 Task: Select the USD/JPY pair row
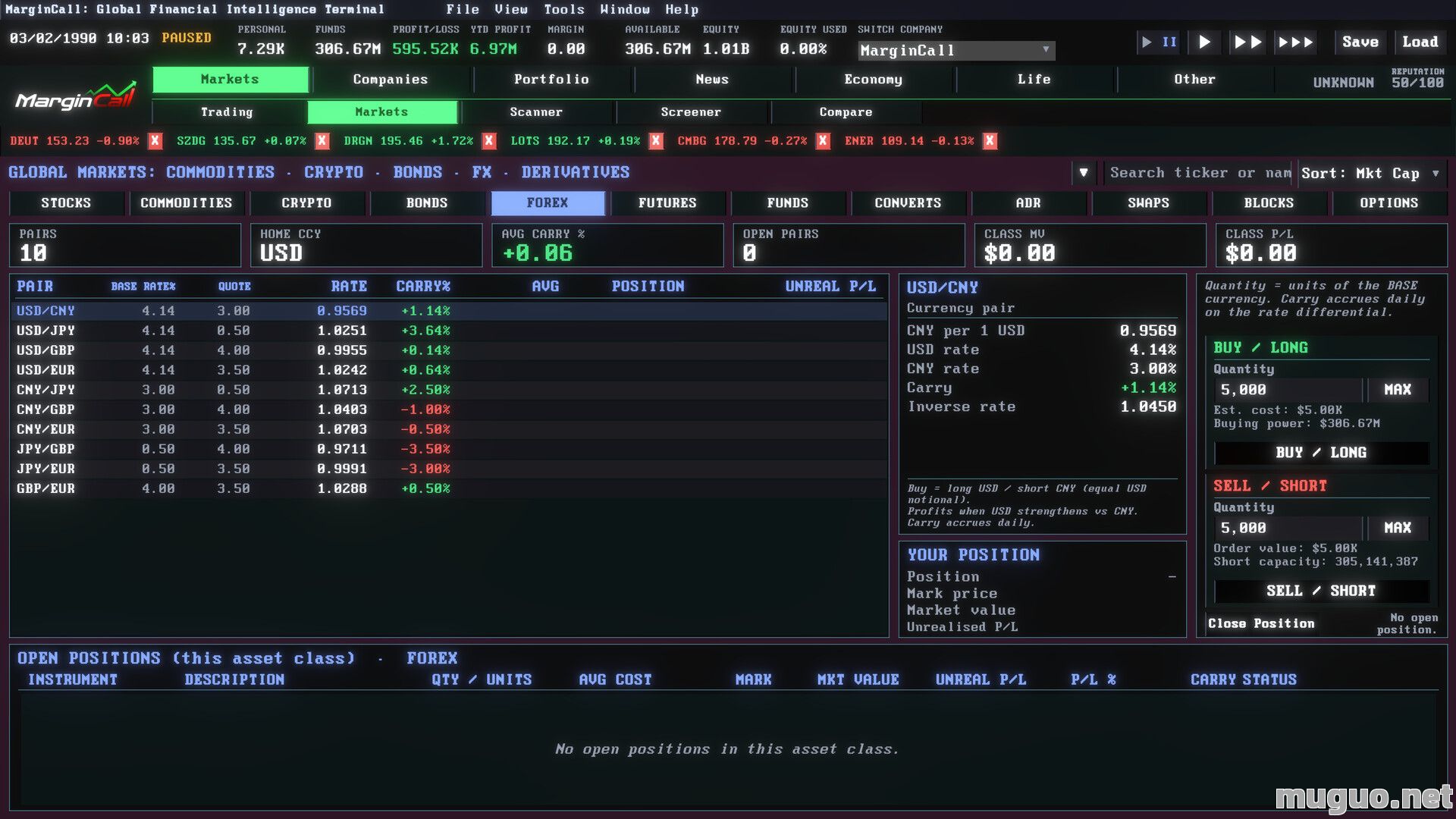pos(450,331)
